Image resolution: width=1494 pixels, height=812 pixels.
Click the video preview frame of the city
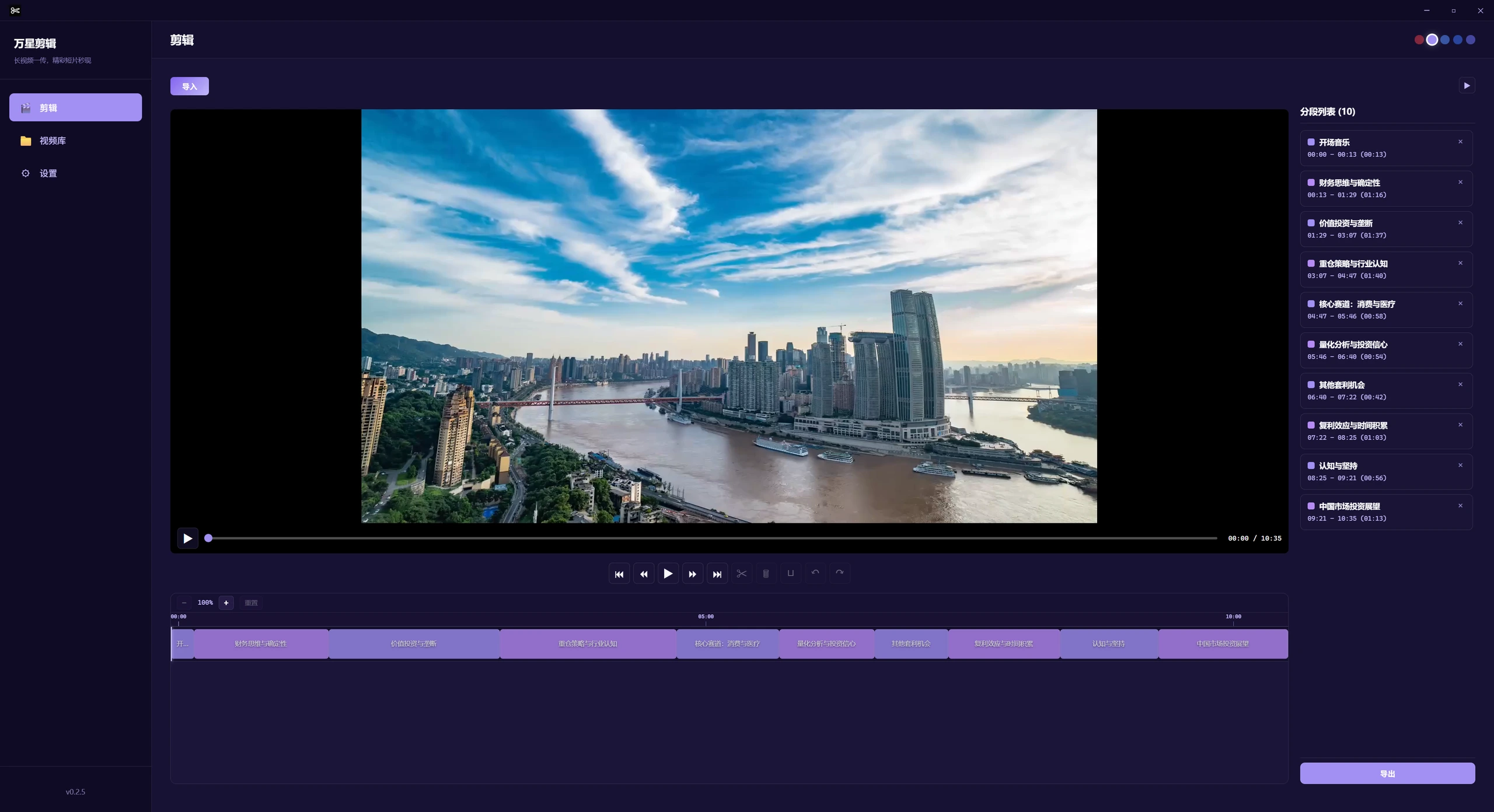[729, 316]
